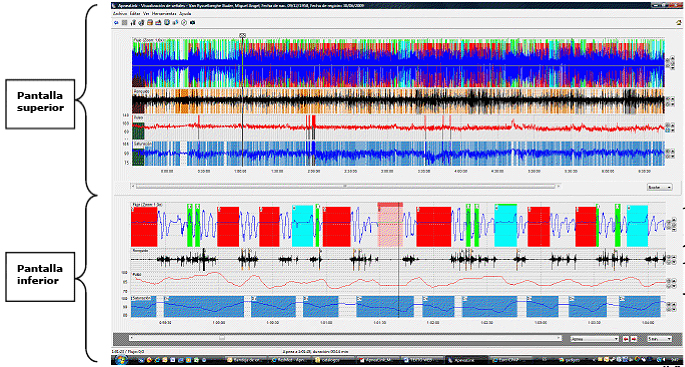The width and height of the screenshot is (685, 367).
Task: Open the Apnea event type dropdown
Action: click(595, 339)
